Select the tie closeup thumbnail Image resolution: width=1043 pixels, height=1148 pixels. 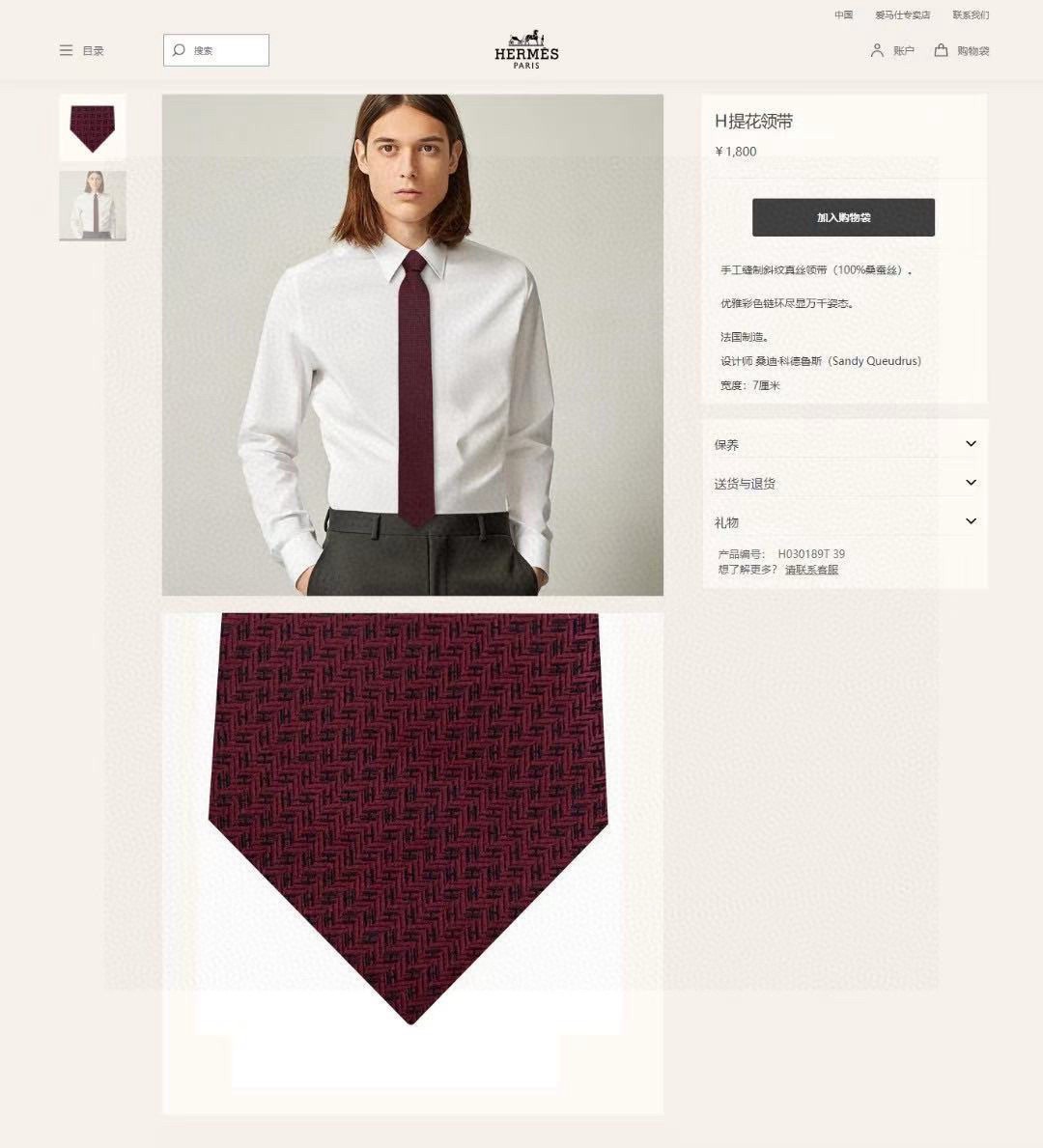[x=93, y=127]
